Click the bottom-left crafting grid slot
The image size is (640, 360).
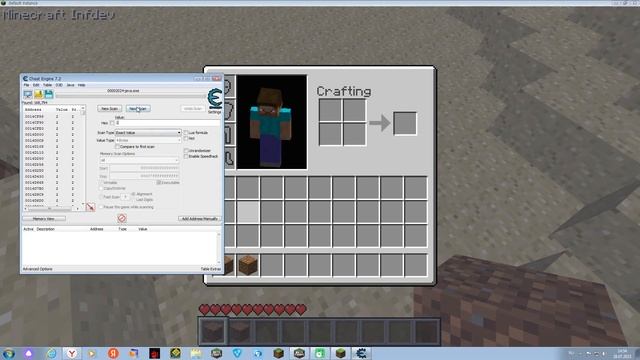(330, 134)
